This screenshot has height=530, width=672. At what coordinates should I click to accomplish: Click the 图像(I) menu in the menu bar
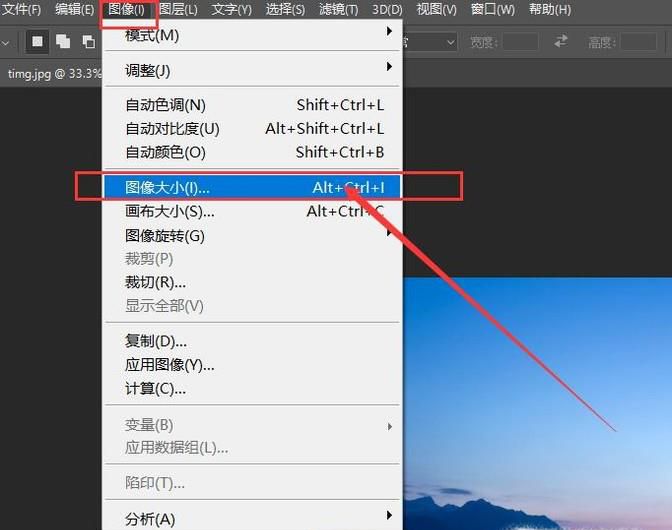[126, 9]
